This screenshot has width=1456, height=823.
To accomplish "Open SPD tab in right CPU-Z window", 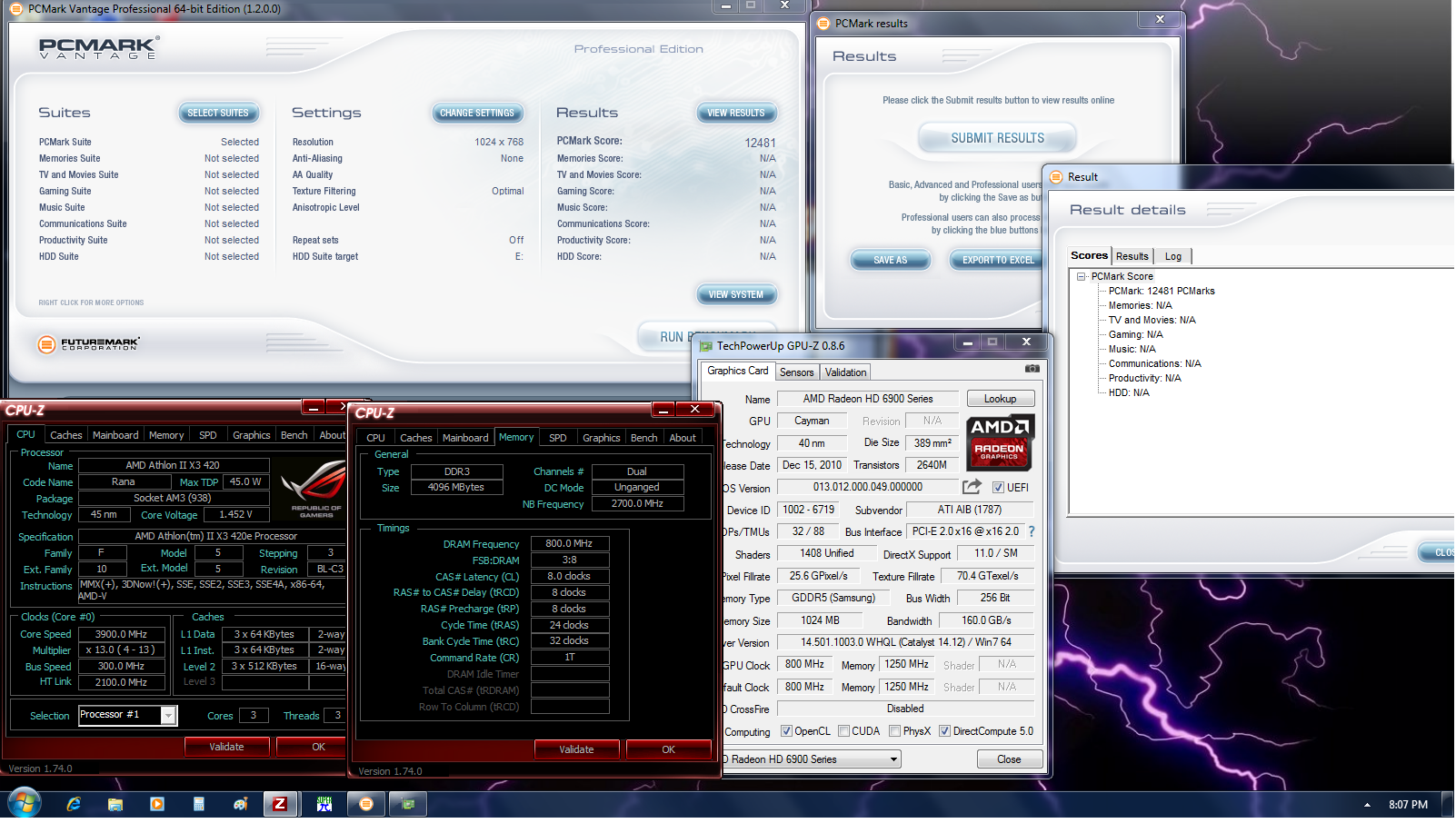I will (x=558, y=438).
